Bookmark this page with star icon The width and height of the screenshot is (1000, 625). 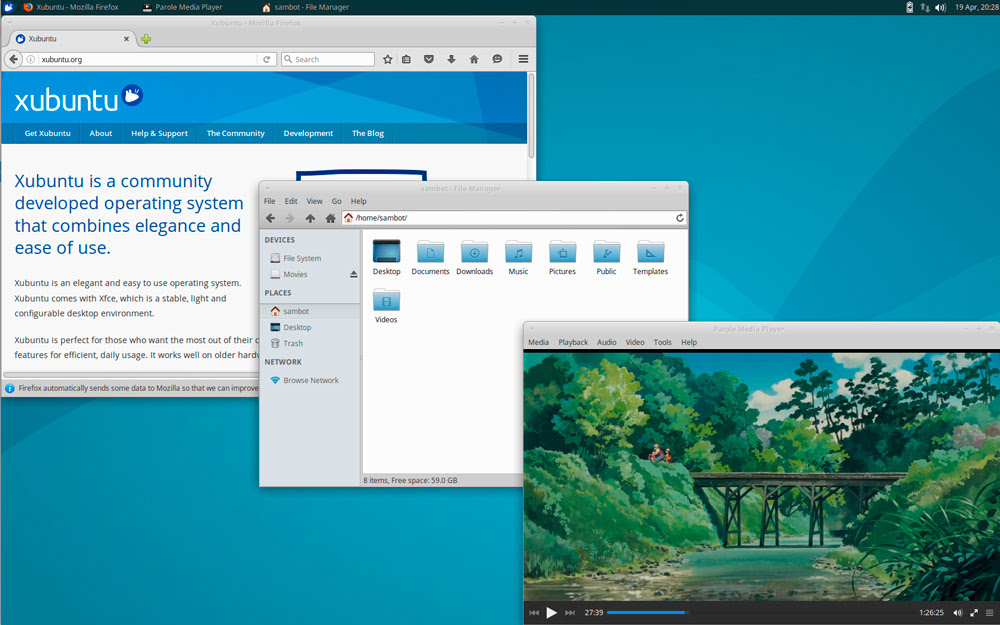(x=387, y=59)
